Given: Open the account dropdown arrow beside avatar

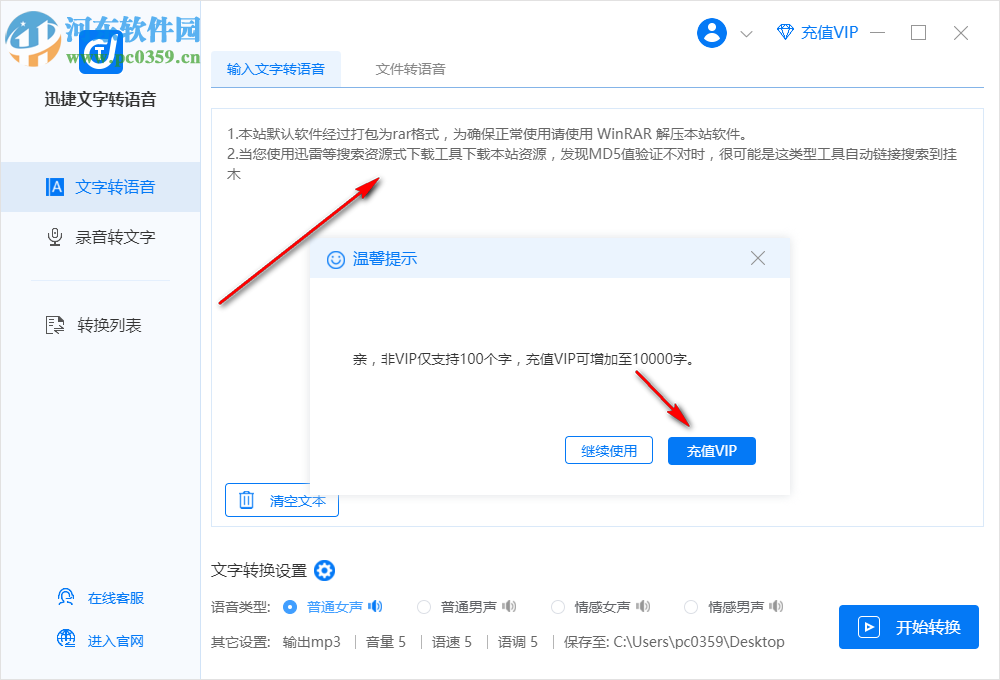Looking at the screenshot, I should (745, 33).
